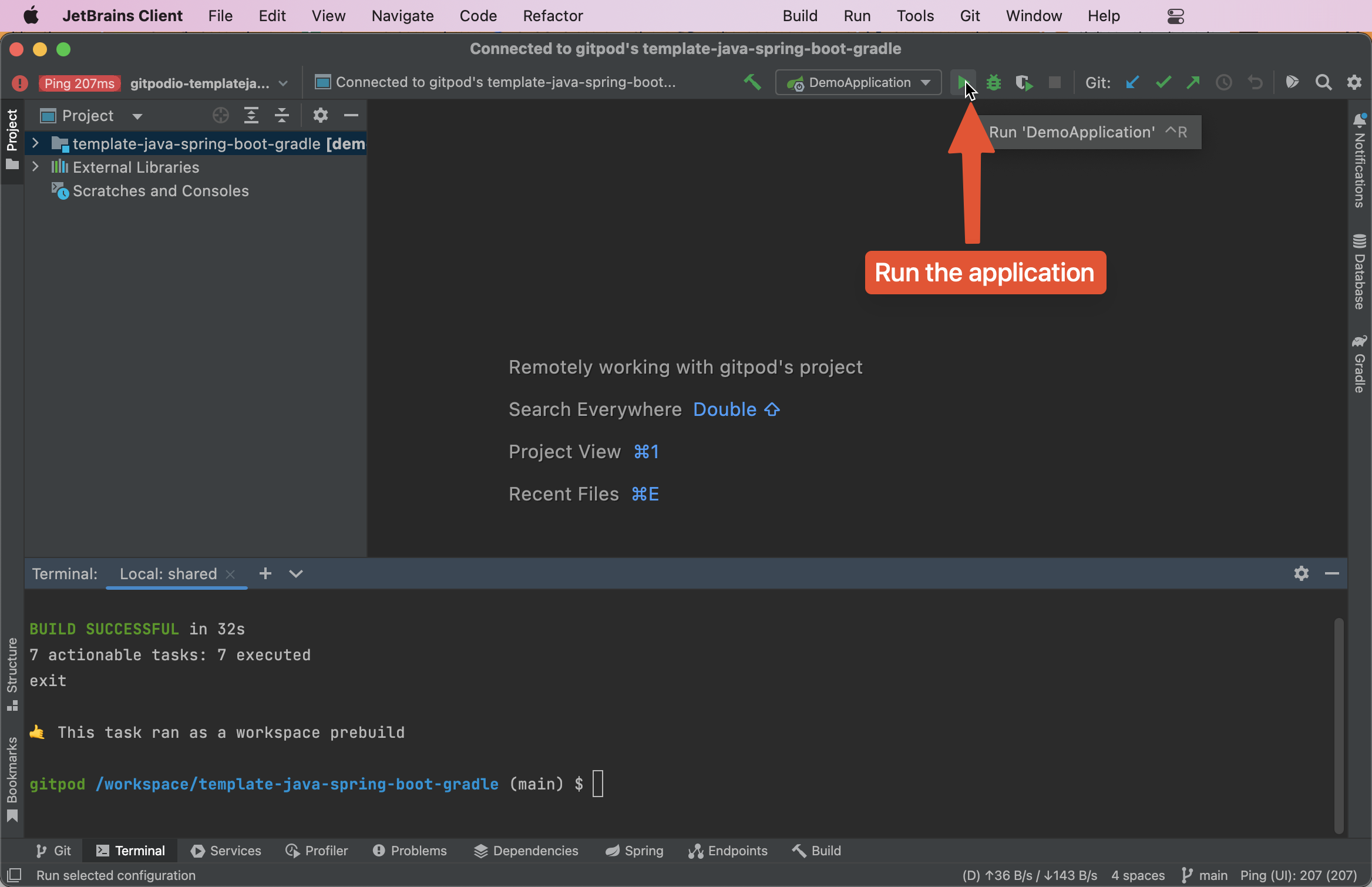Open the Apple menu
The width and height of the screenshot is (1372, 887).
[x=31, y=16]
